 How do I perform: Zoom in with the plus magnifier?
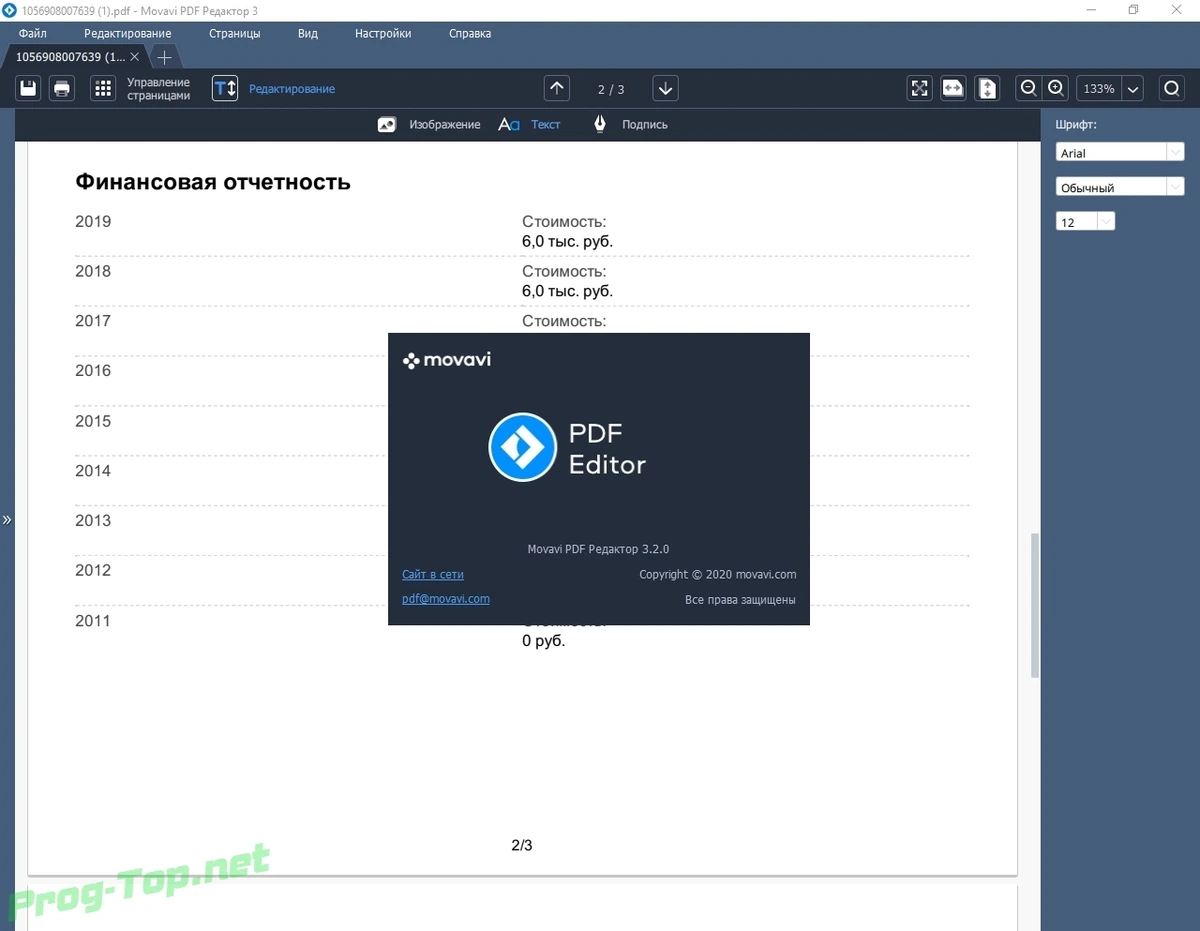1056,88
